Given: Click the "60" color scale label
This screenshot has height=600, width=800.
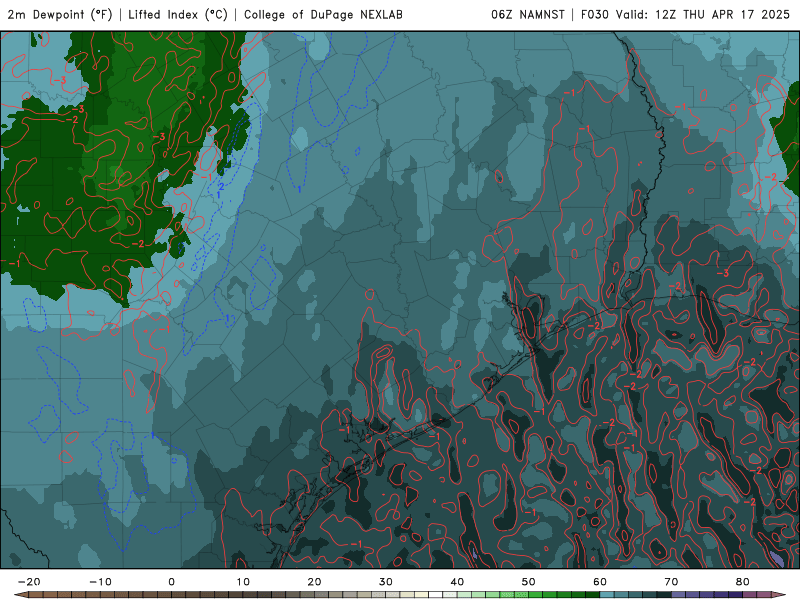Looking at the screenshot, I should point(600,582).
